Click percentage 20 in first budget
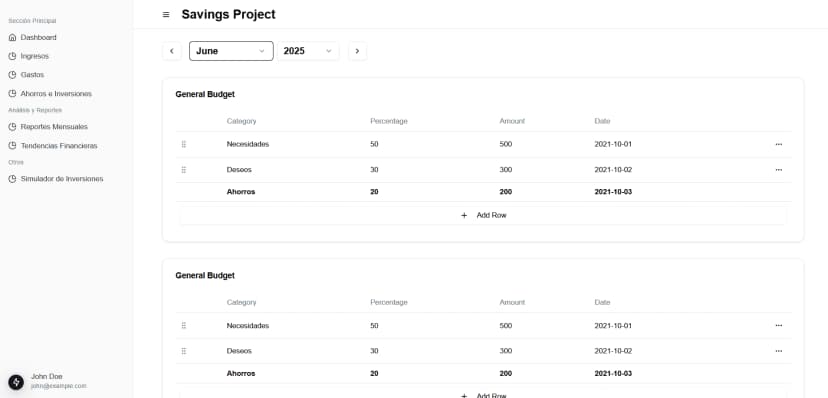The image size is (828, 398). [x=374, y=192]
